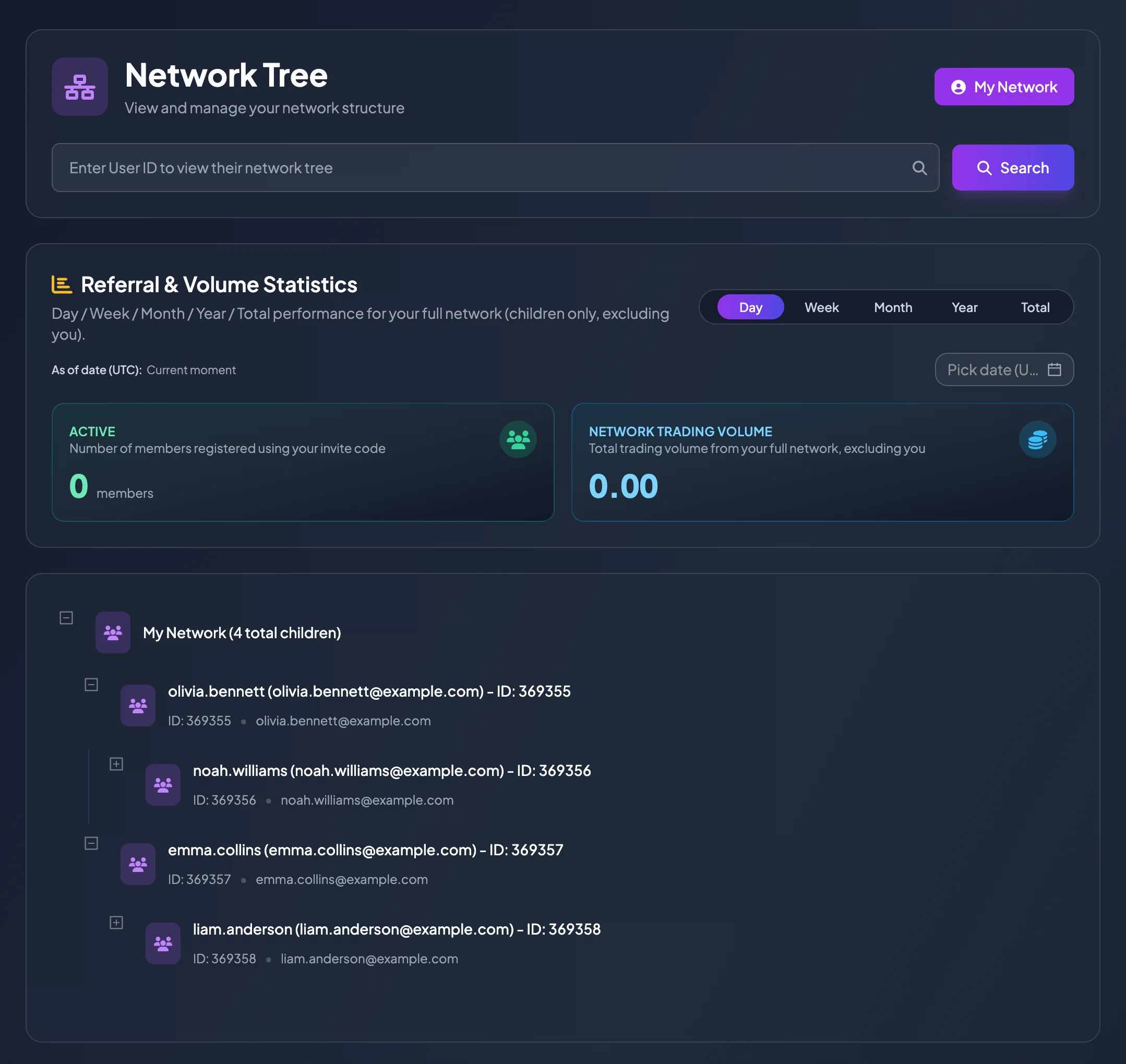Select liam.anderson ID: 369358 title row

pos(397,929)
